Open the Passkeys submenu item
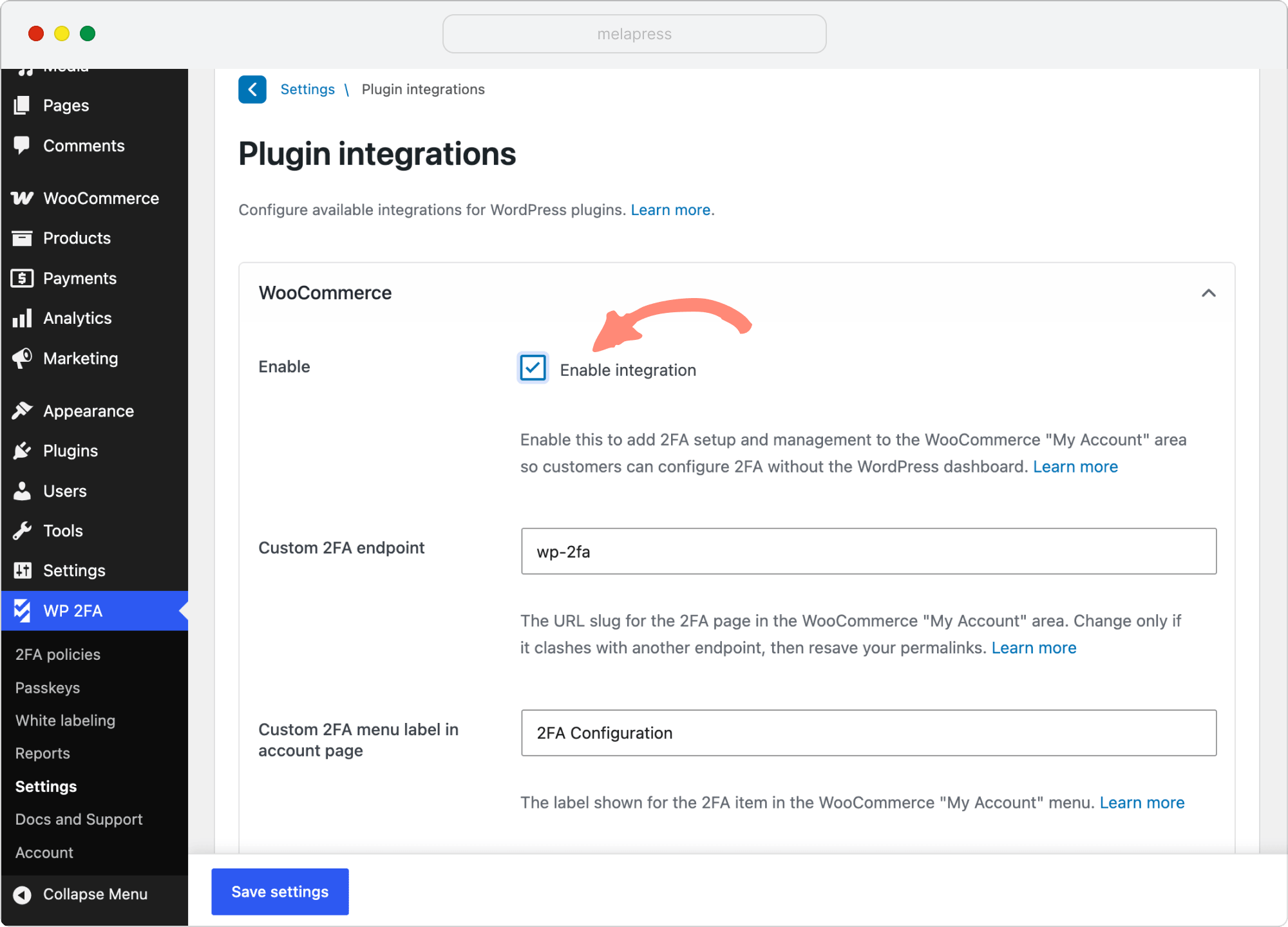Viewport: 1288px width, 927px height. 48,688
